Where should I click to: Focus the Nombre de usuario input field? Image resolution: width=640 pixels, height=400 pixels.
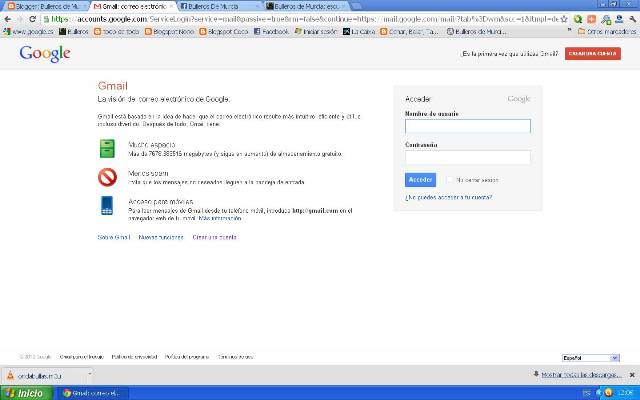point(468,126)
